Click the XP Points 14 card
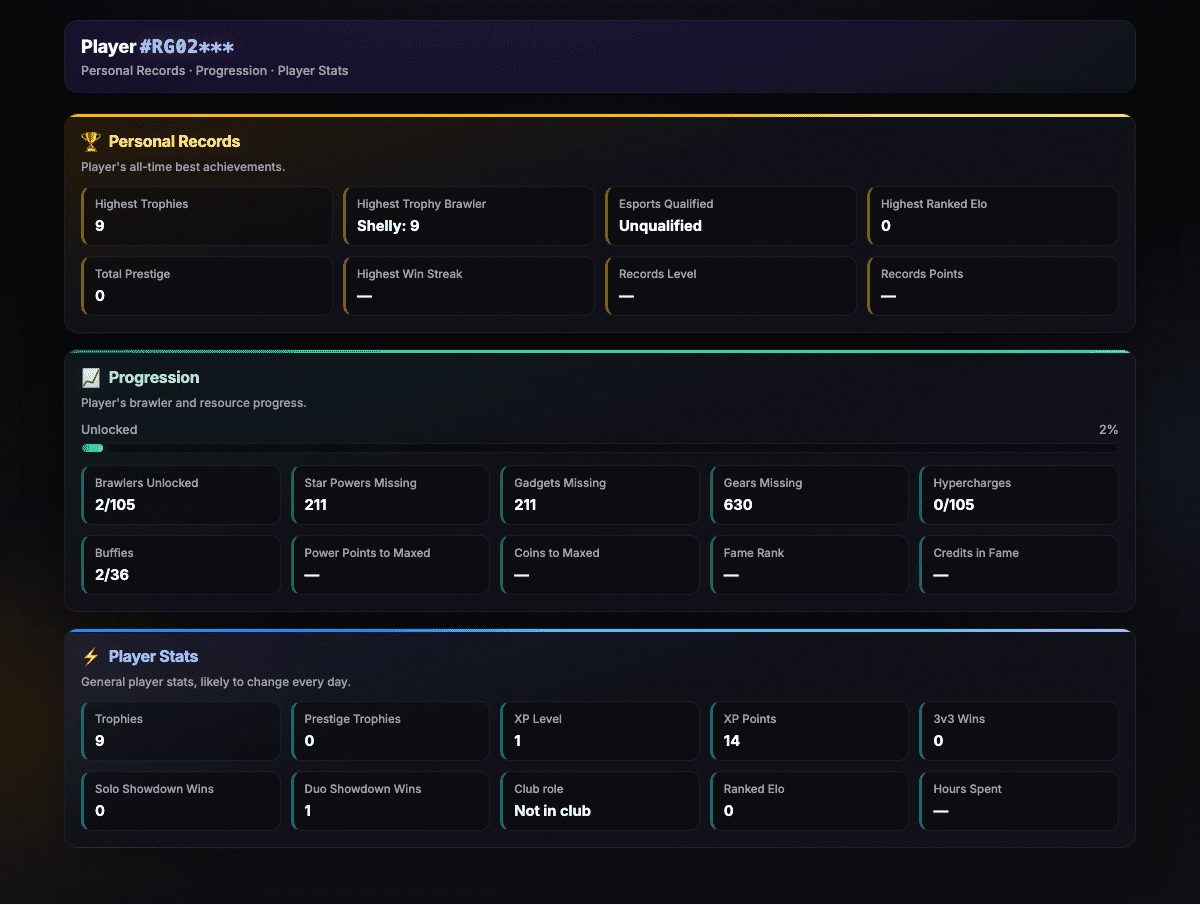The height and width of the screenshot is (905, 1200). click(810, 731)
